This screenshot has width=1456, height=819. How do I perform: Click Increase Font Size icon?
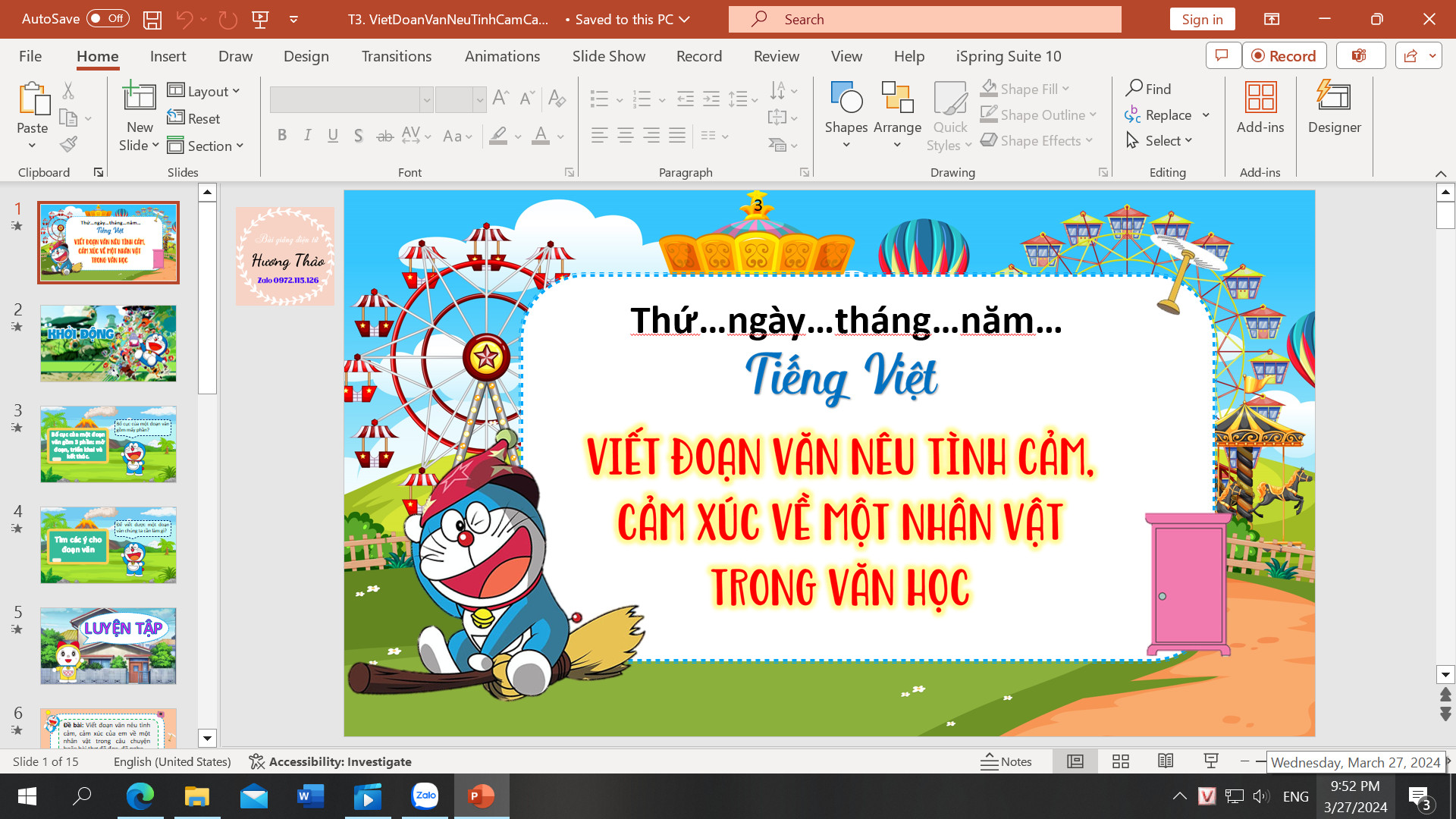(500, 98)
